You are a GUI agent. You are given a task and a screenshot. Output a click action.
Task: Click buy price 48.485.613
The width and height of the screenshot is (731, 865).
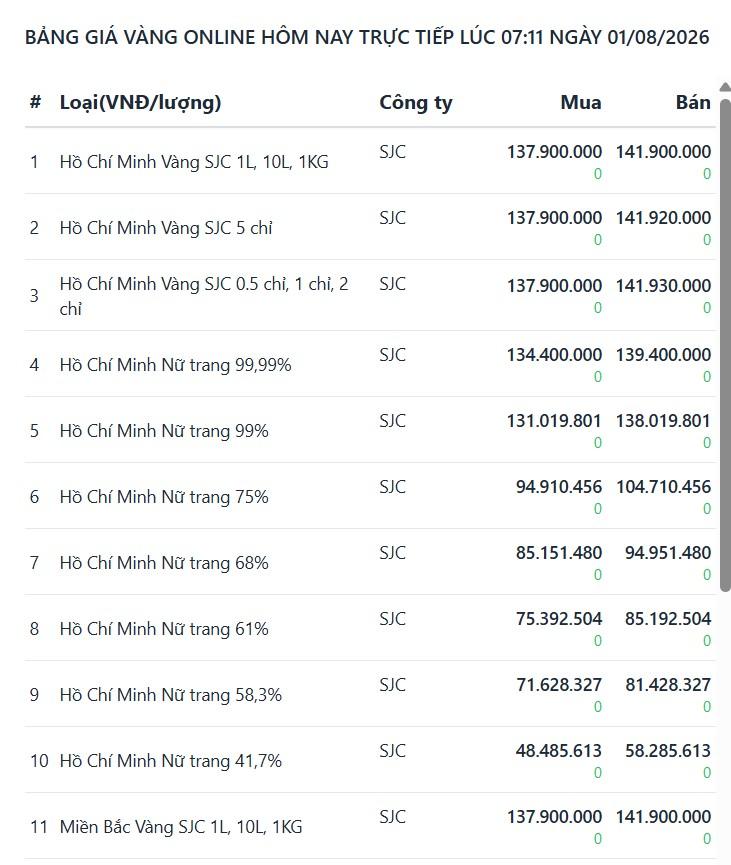point(558,751)
